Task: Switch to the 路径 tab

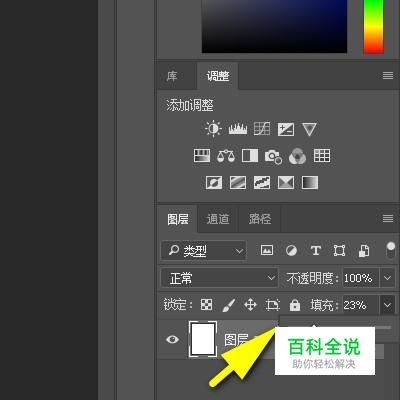Action: 260,219
